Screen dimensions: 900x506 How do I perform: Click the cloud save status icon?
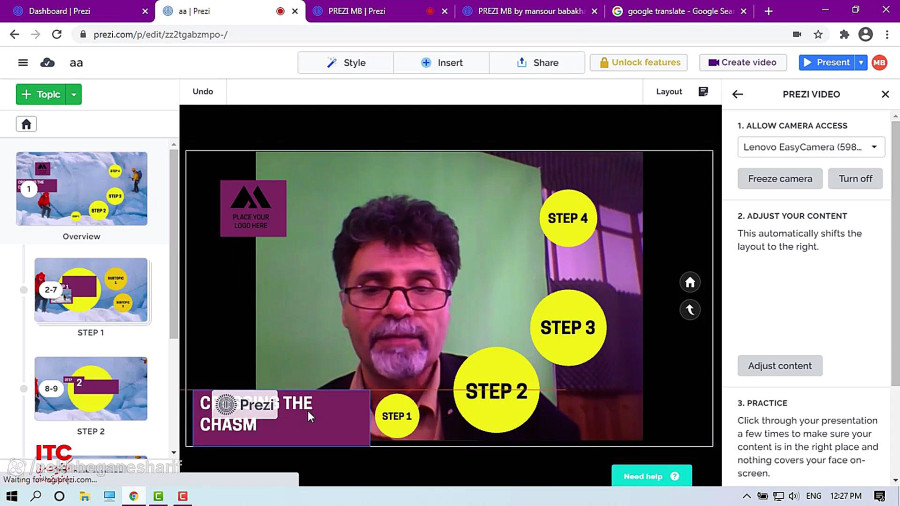click(48, 63)
